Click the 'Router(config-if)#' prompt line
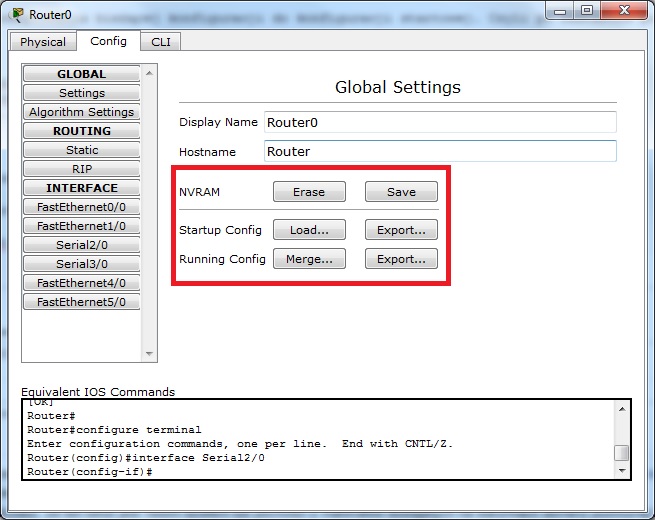Screen dimensions: 655x520 coord(89,472)
